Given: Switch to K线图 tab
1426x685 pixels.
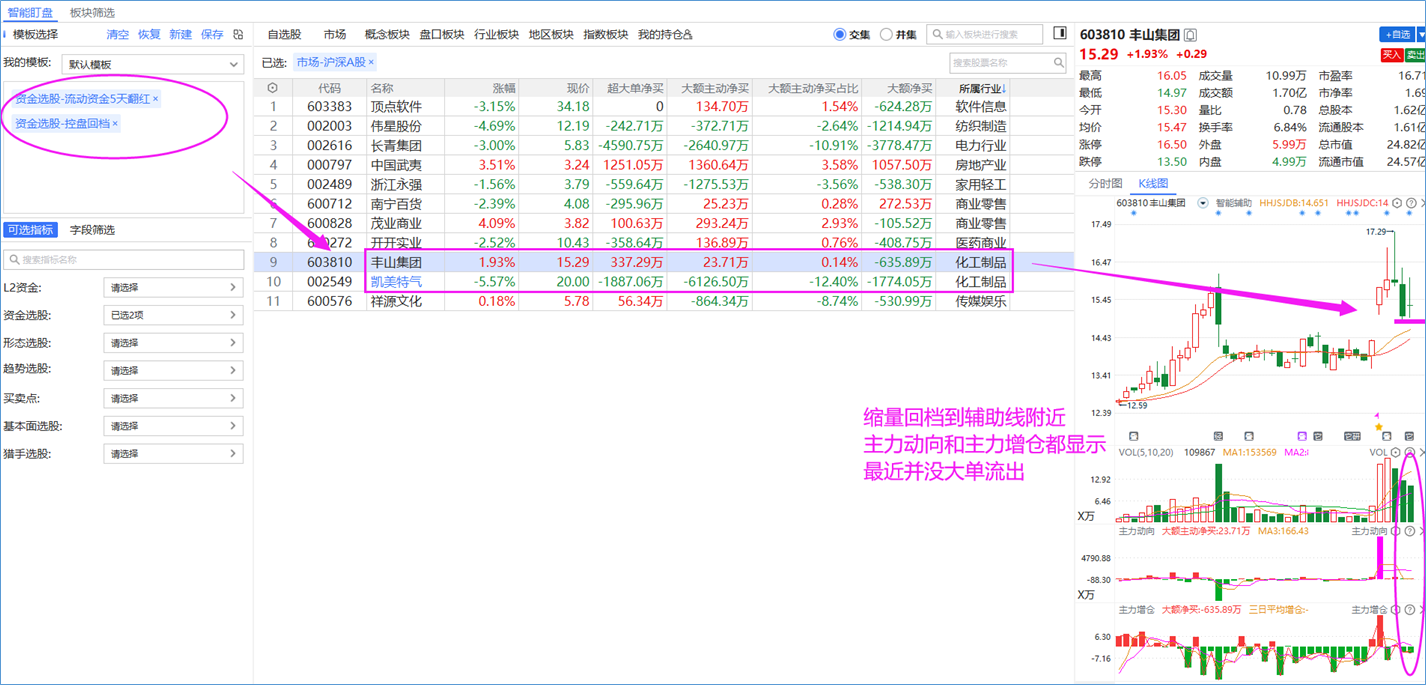Looking at the screenshot, I should click(1153, 184).
